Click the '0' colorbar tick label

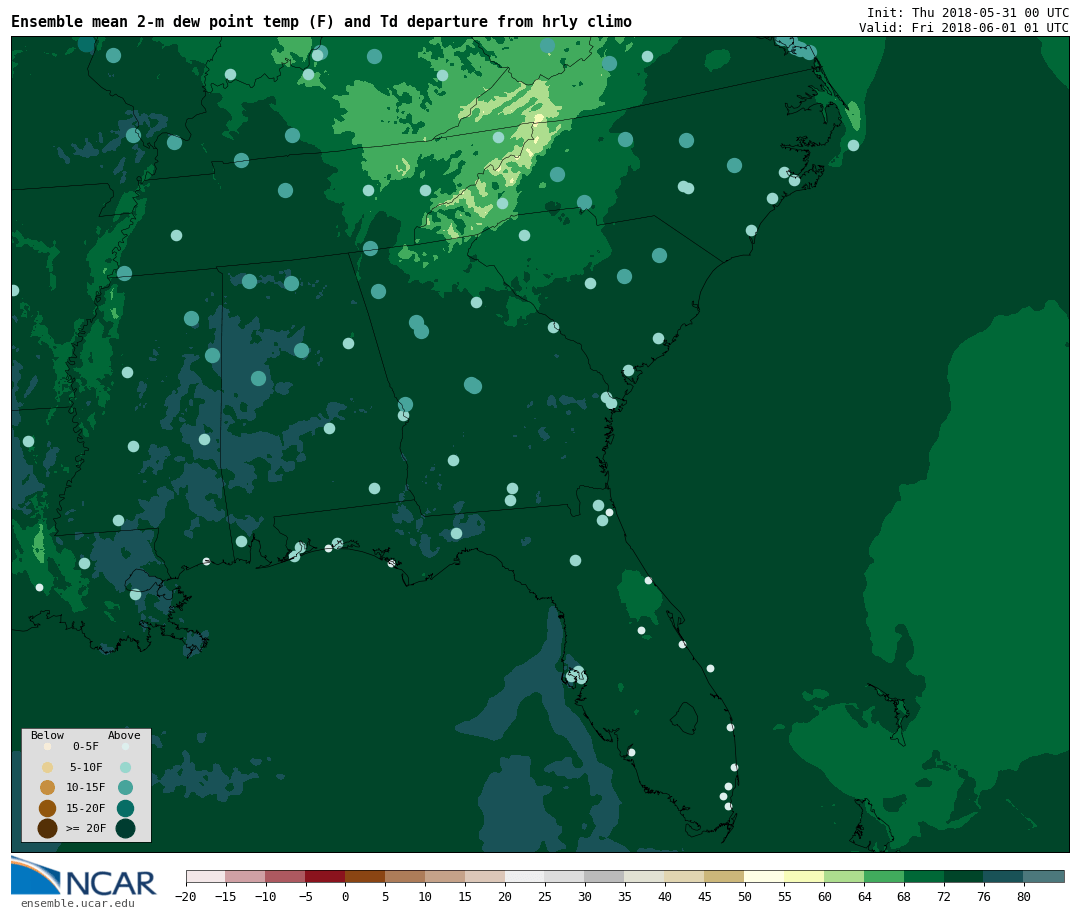coord(345,896)
